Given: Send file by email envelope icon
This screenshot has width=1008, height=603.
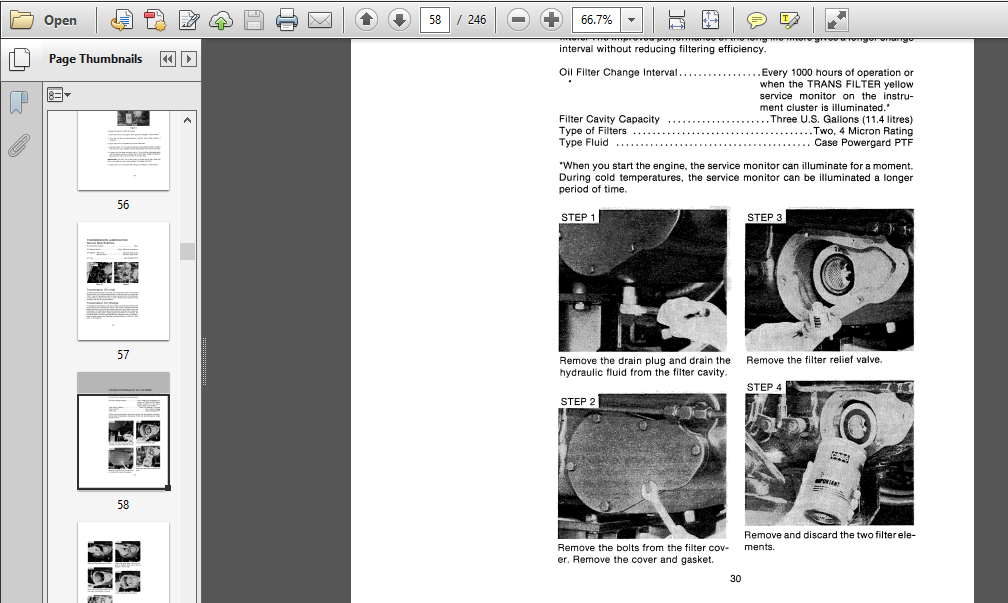Looking at the screenshot, I should point(320,21).
